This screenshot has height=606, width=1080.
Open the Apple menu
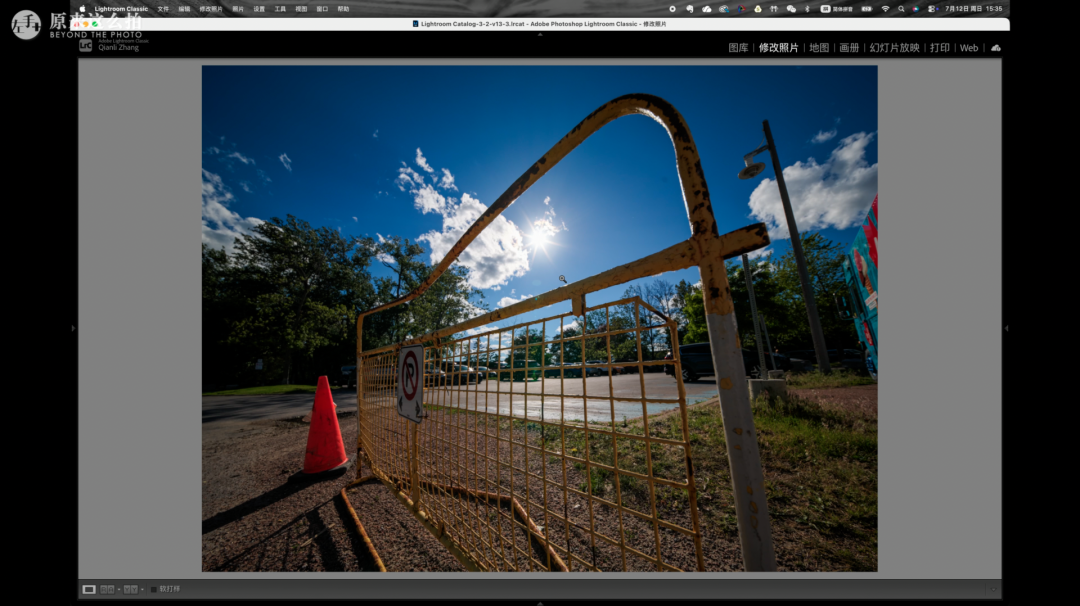(x=83, y=9)
